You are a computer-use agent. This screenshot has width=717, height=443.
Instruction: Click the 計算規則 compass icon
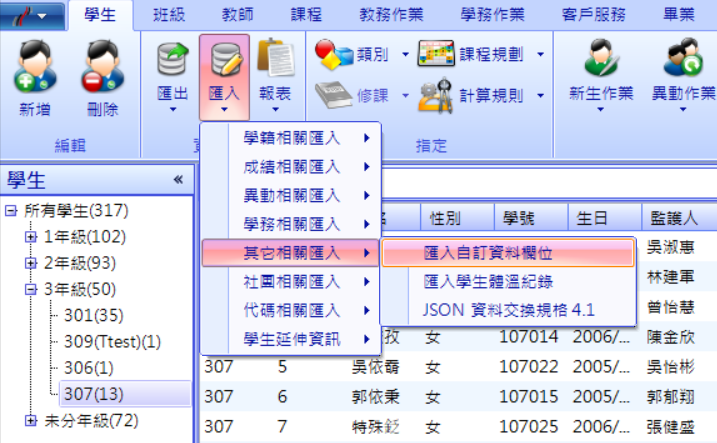(436, 95)
